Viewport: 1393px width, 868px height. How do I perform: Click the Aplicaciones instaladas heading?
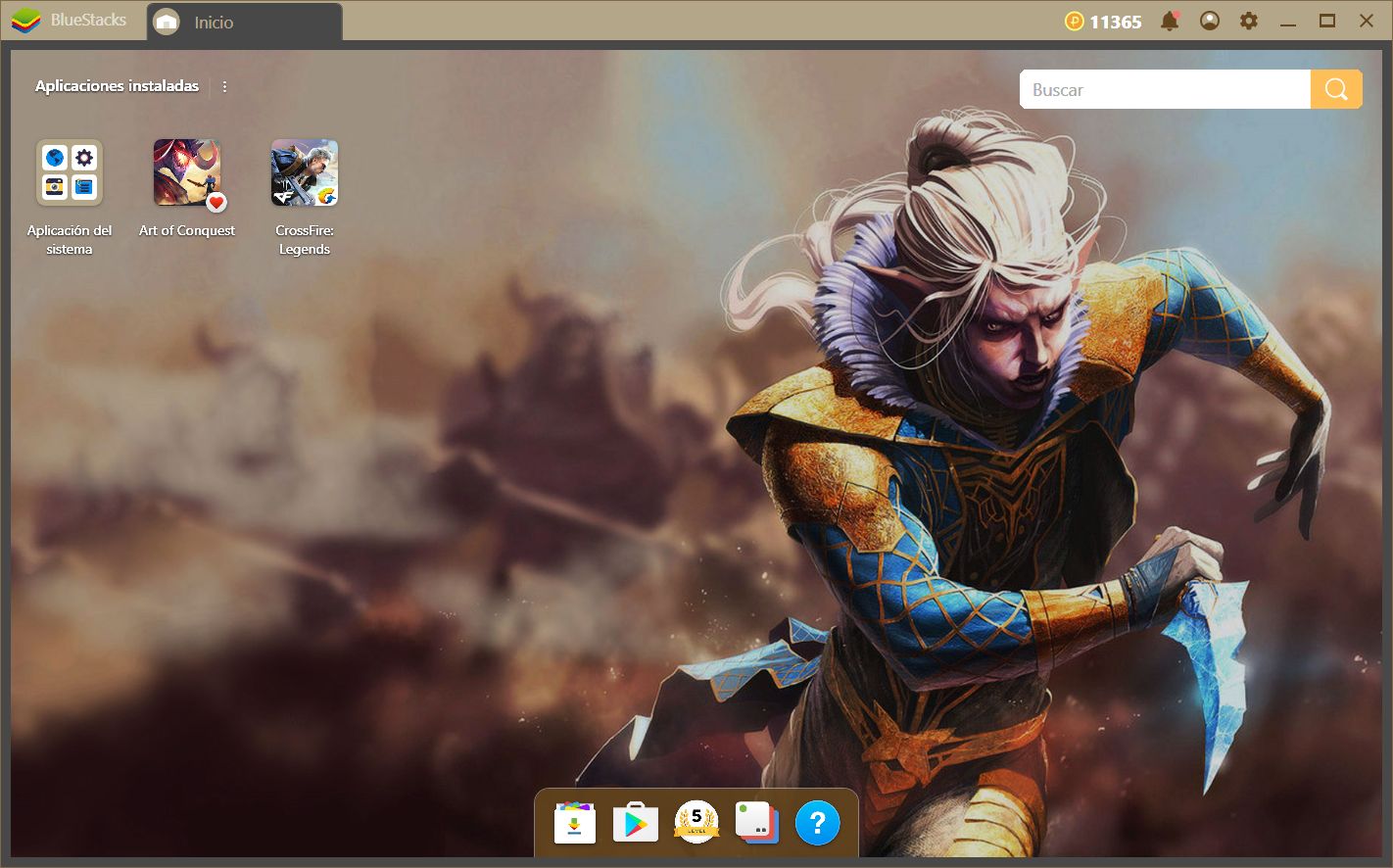pyautogui.click(x=117, y=86)
